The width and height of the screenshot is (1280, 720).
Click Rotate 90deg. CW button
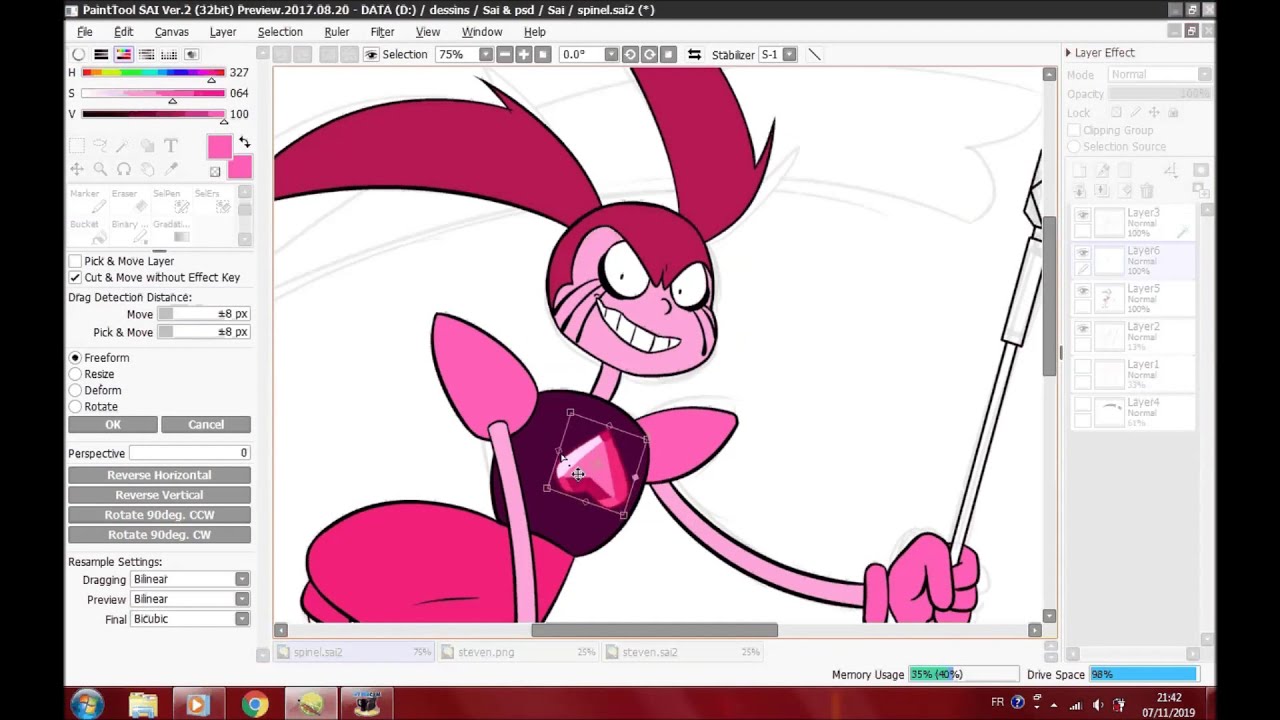click(x=159, y=535)
